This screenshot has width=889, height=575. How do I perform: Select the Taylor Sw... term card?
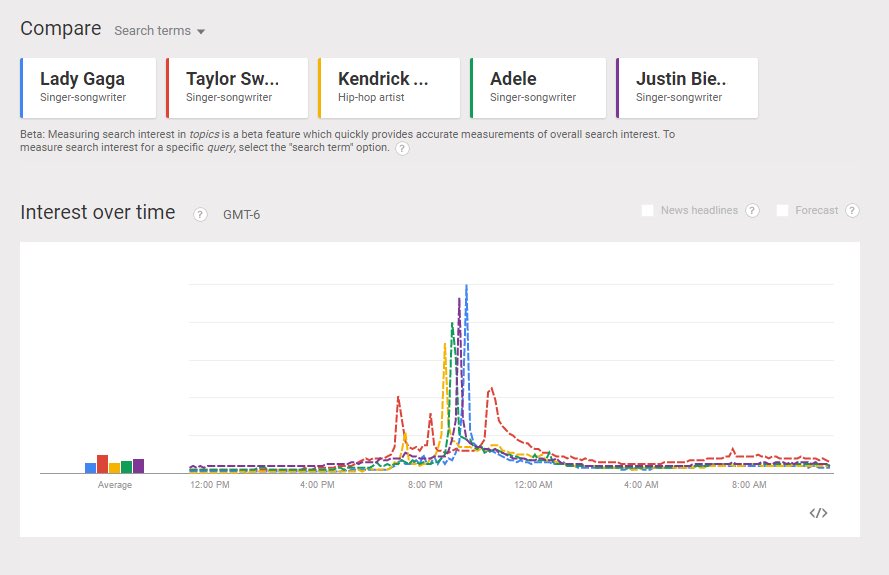[237, 88]
